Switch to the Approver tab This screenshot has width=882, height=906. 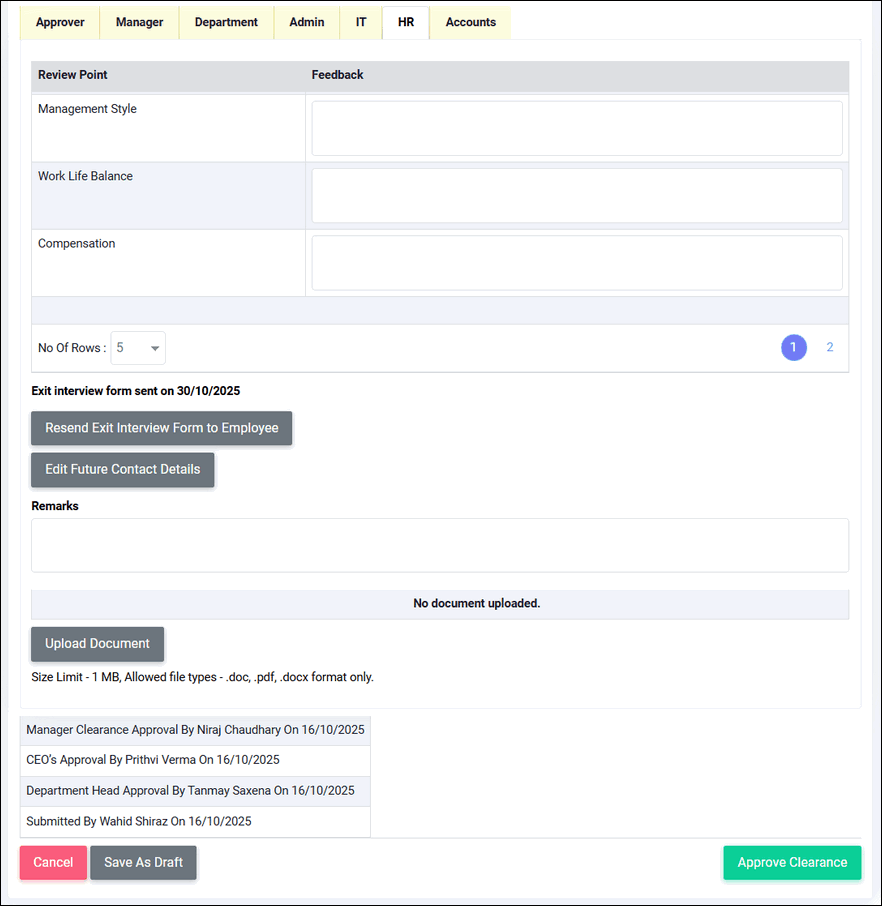(60, 22)
